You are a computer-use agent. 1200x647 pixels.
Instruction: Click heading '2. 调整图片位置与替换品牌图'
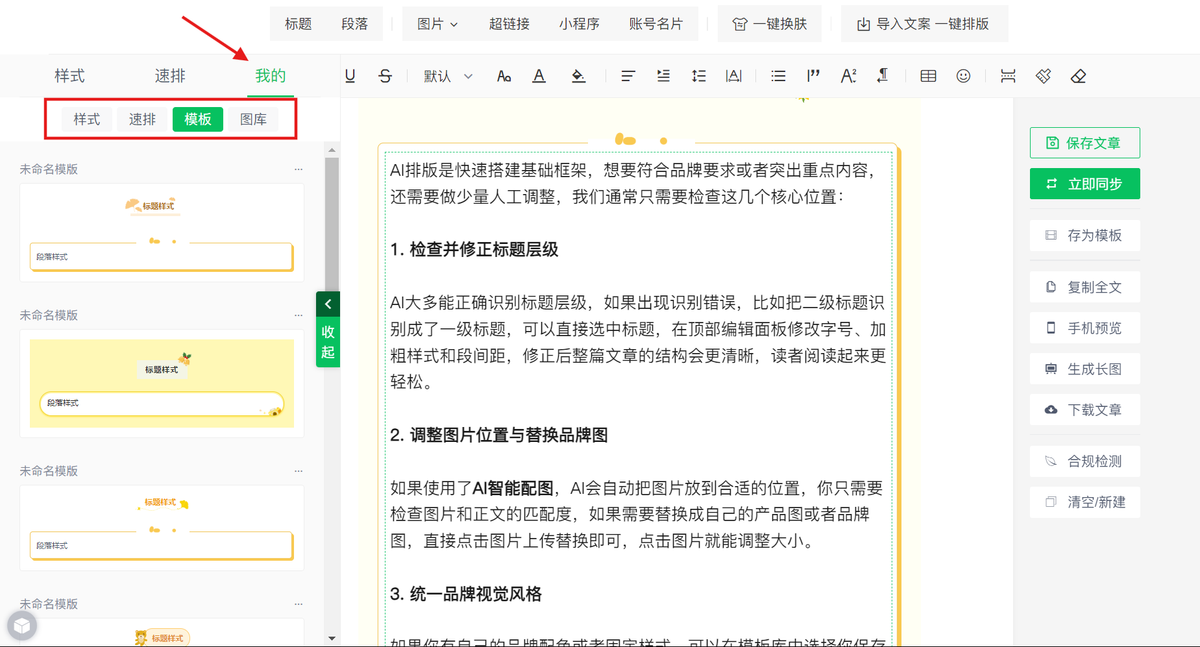[x=499, y=435]
